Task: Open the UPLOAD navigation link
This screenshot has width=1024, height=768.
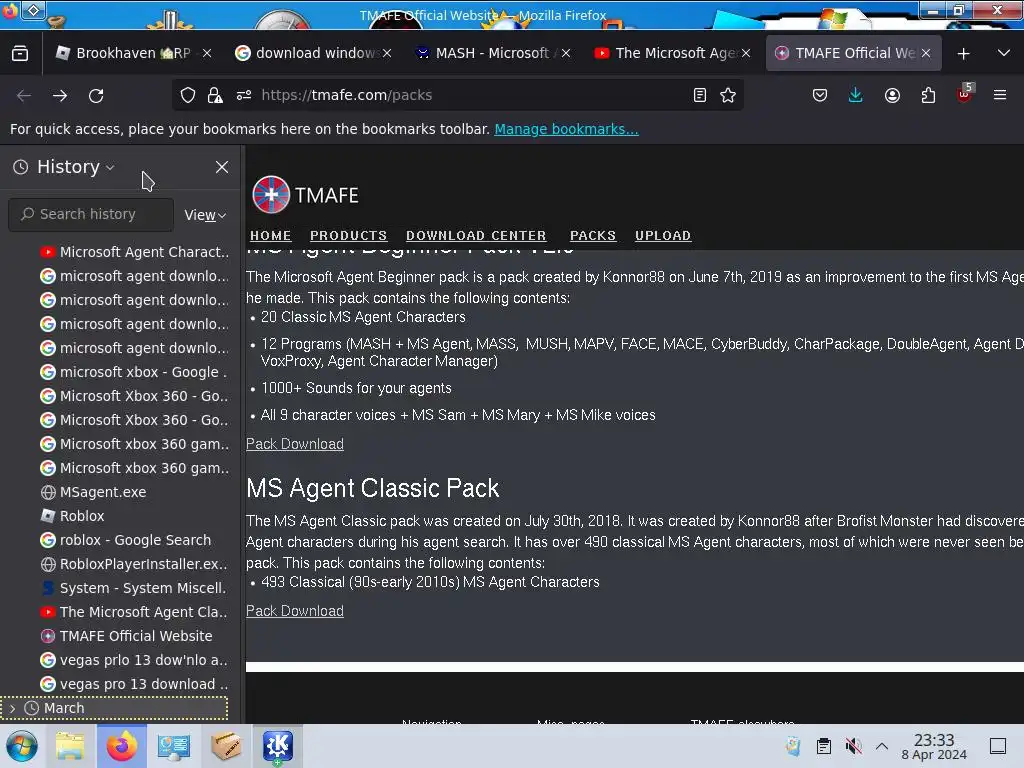Action: coord(662,235)
